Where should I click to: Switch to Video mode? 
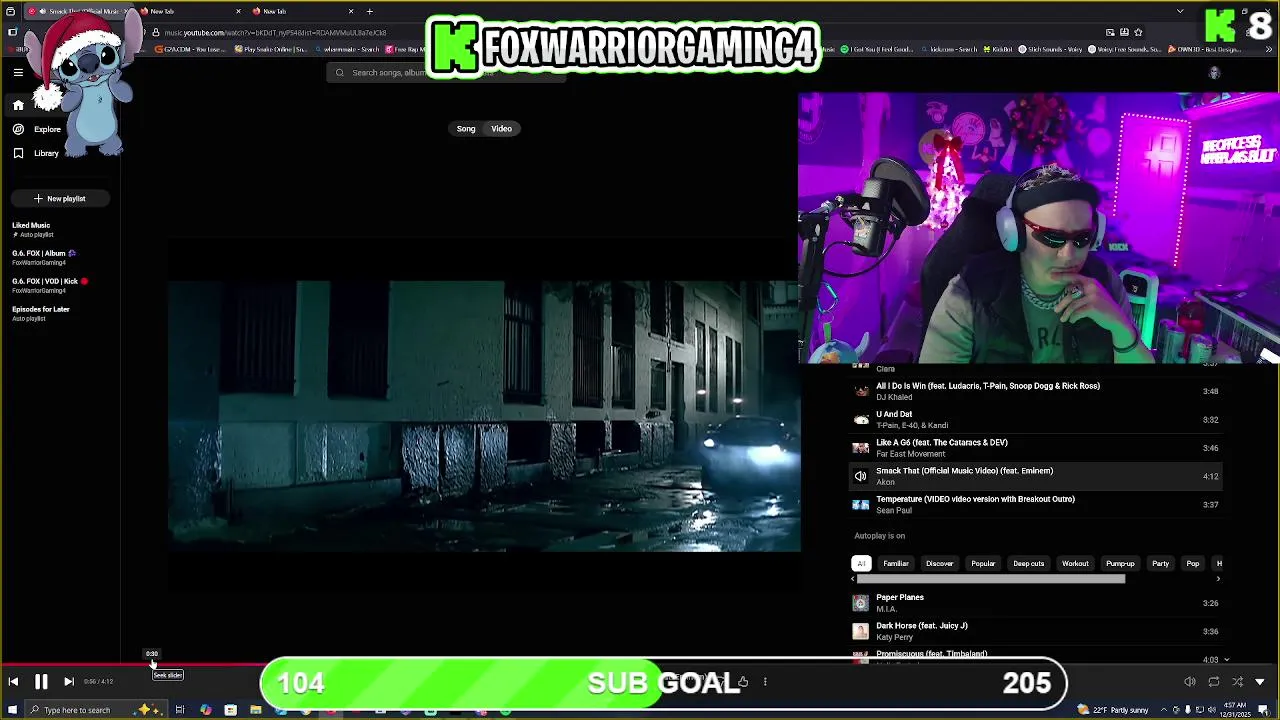pos(501,129)
